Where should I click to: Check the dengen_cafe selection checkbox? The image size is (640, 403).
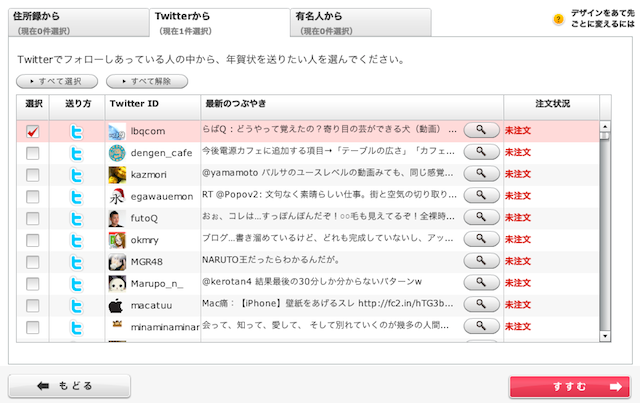coord(33,154)
